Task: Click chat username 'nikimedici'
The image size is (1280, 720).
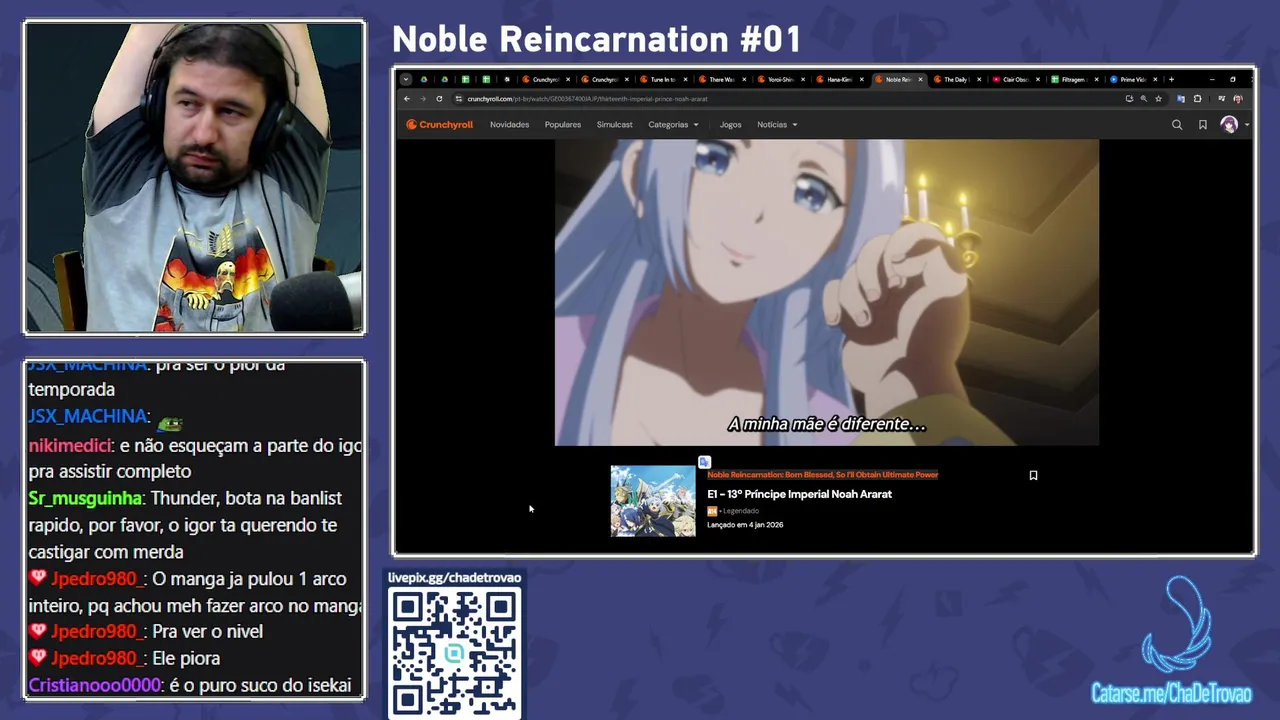Action: tap(70, 445)
